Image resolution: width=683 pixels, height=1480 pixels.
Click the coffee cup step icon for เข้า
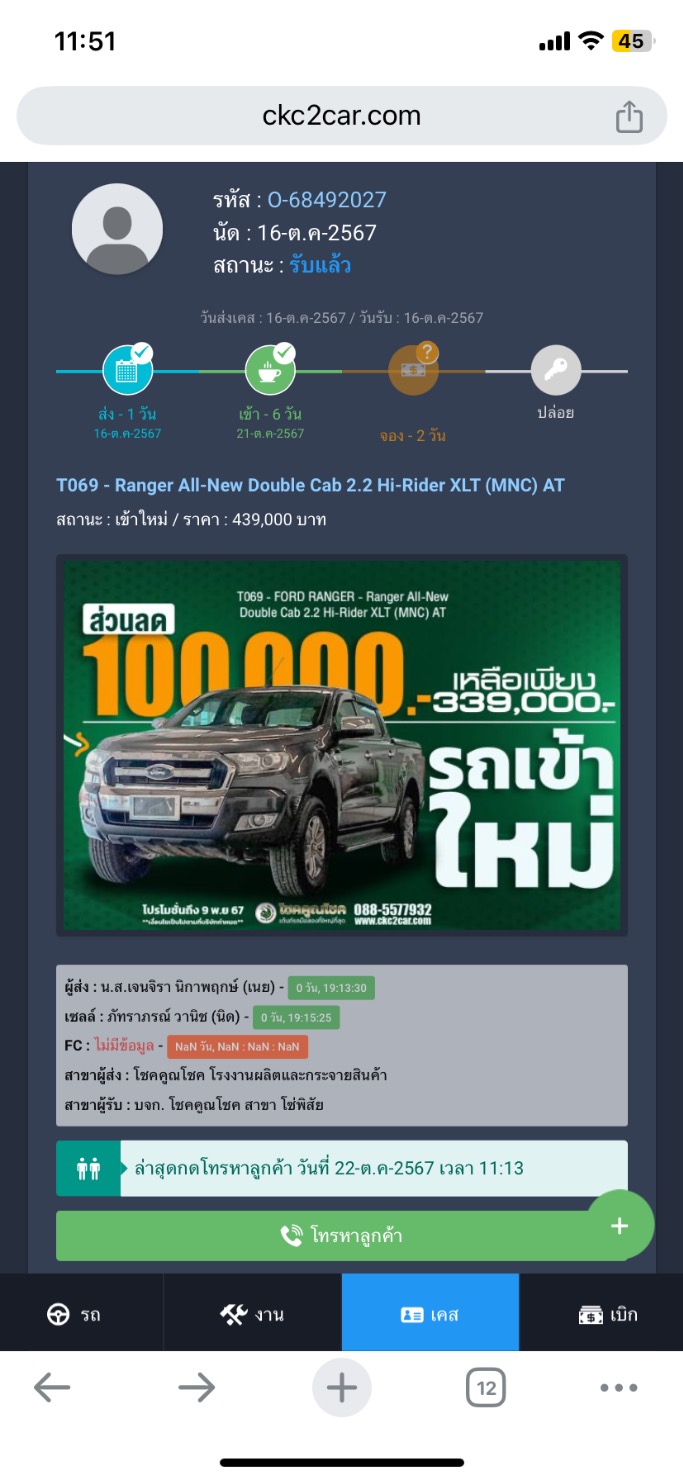[x=271, y=370]
